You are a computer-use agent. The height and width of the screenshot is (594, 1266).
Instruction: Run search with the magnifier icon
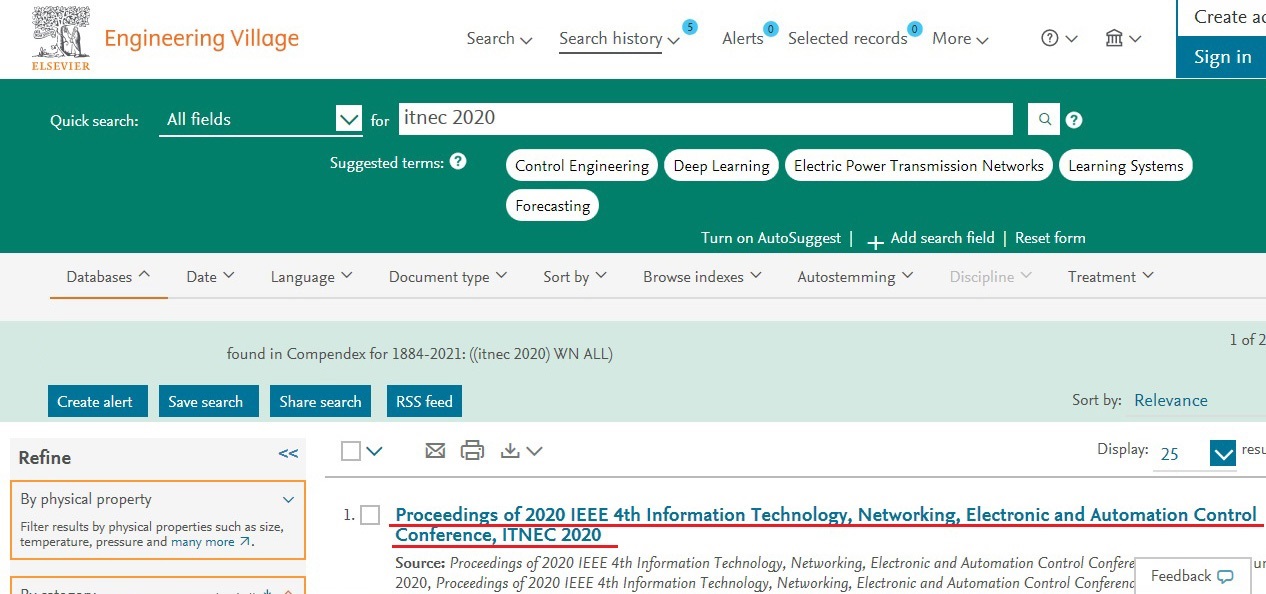1044,120
